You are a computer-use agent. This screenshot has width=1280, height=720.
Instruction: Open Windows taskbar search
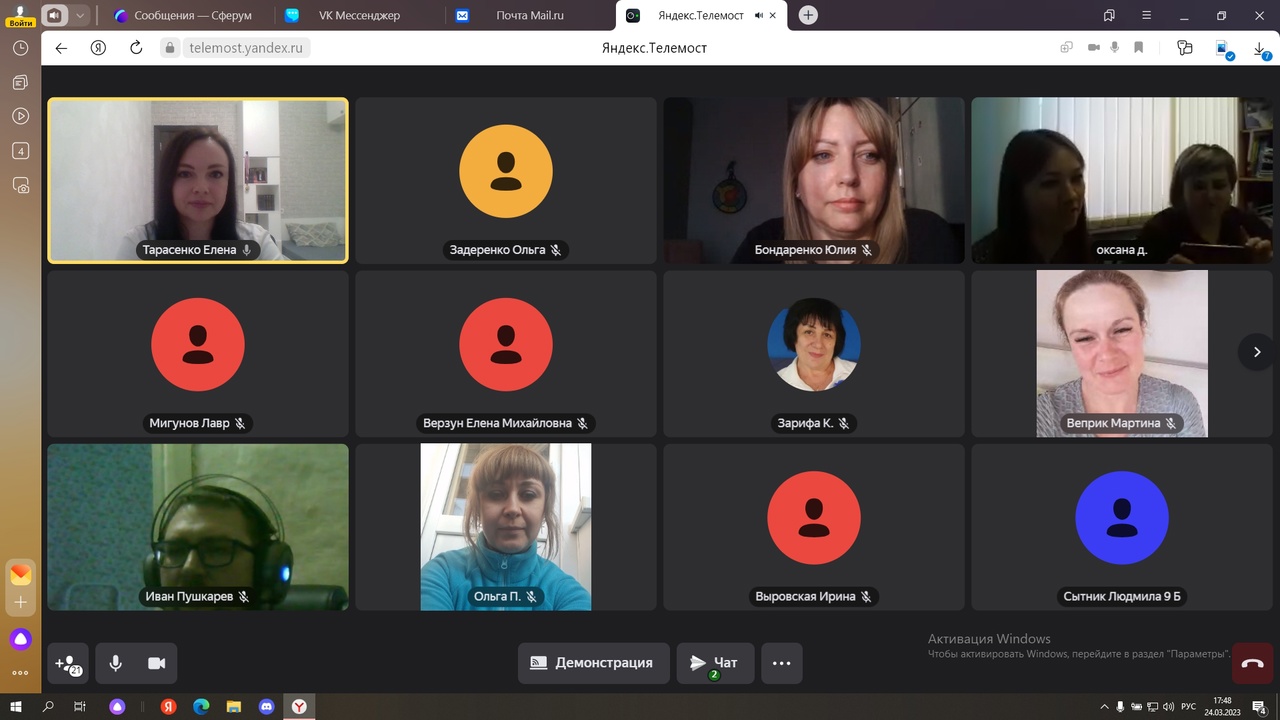click(x=48, y=706)
